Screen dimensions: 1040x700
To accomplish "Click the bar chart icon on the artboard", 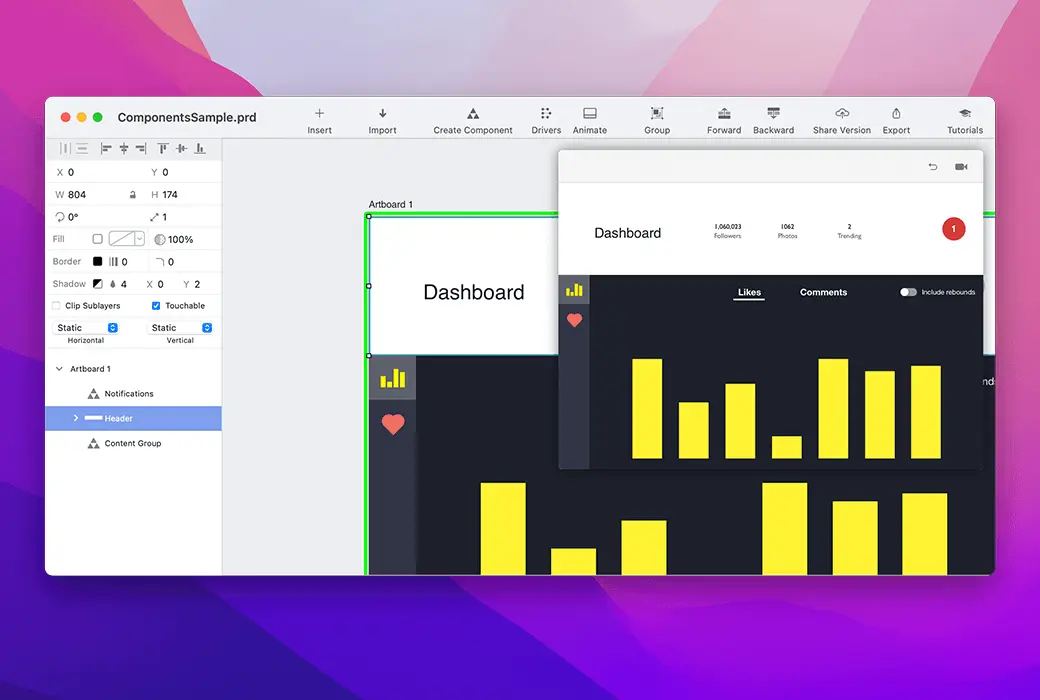I will pyautogui.click(x=393, y=378).
